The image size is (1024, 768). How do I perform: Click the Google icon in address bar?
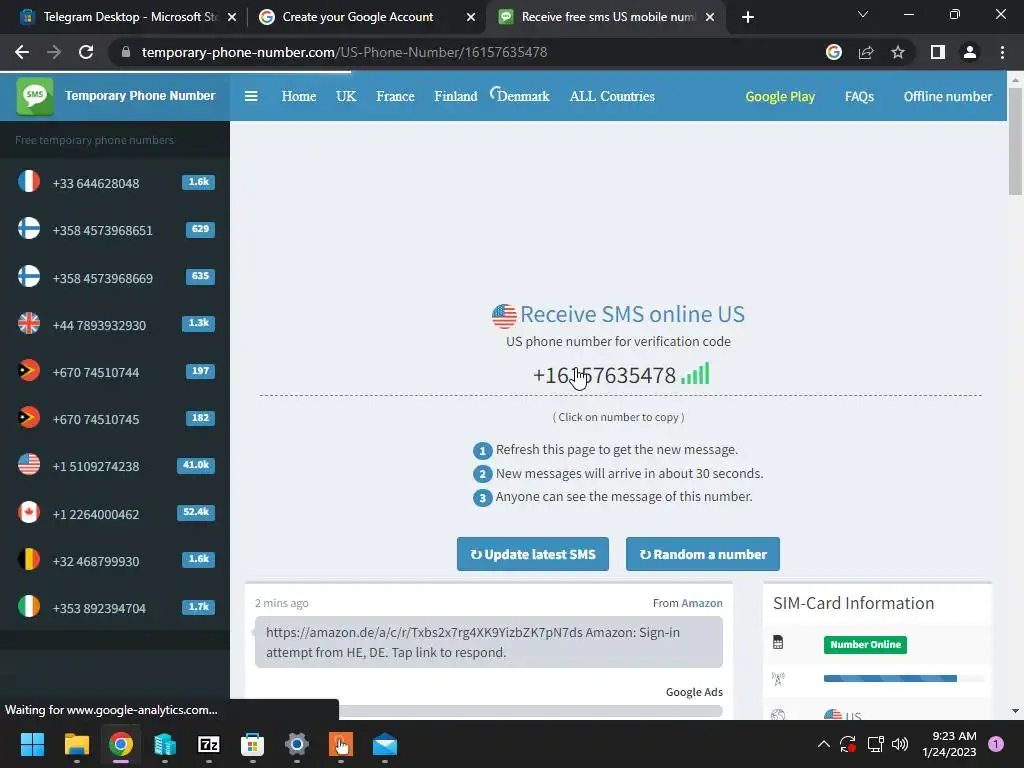coord(834,52)
